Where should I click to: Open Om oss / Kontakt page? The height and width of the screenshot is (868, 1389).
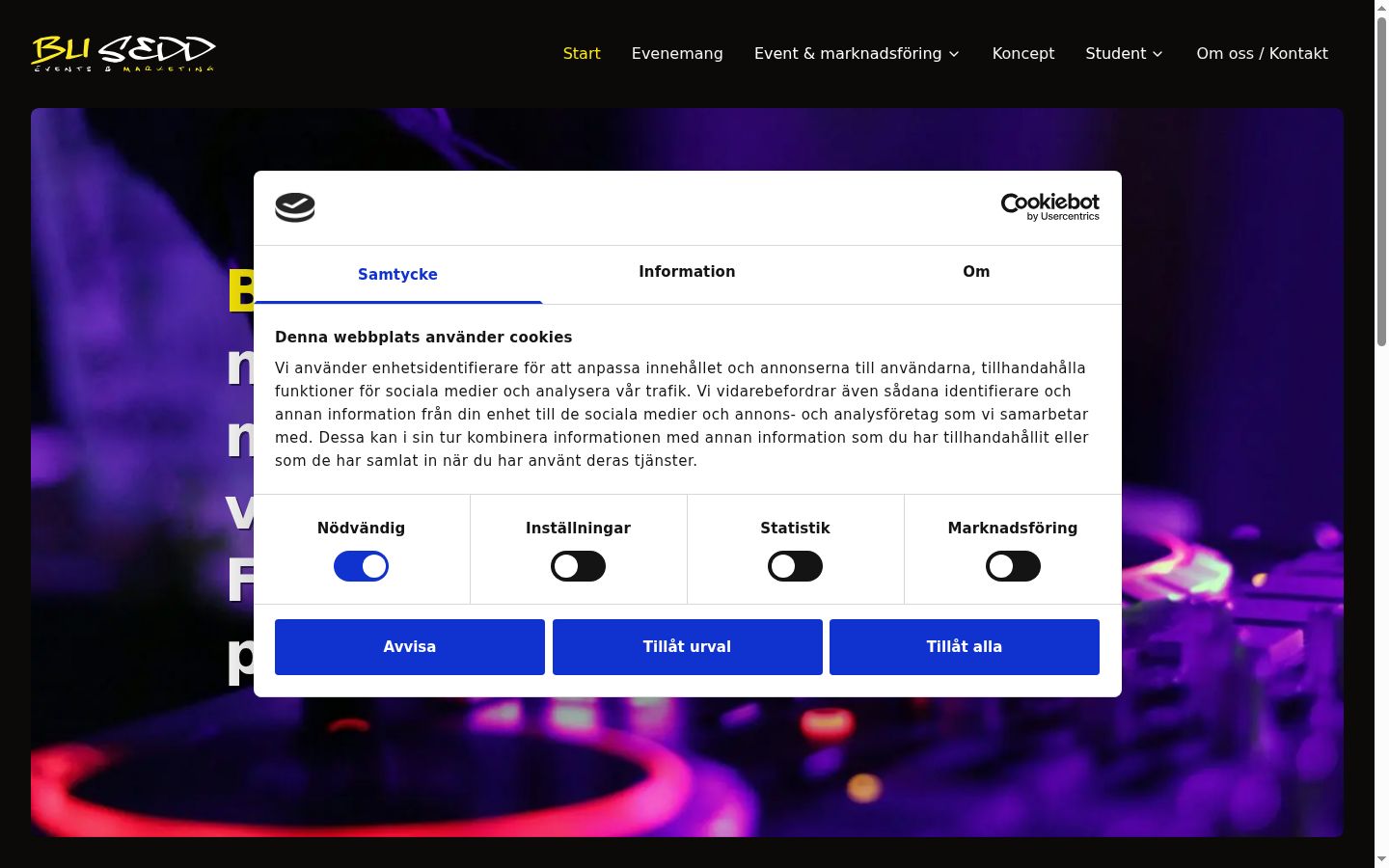1262,54
